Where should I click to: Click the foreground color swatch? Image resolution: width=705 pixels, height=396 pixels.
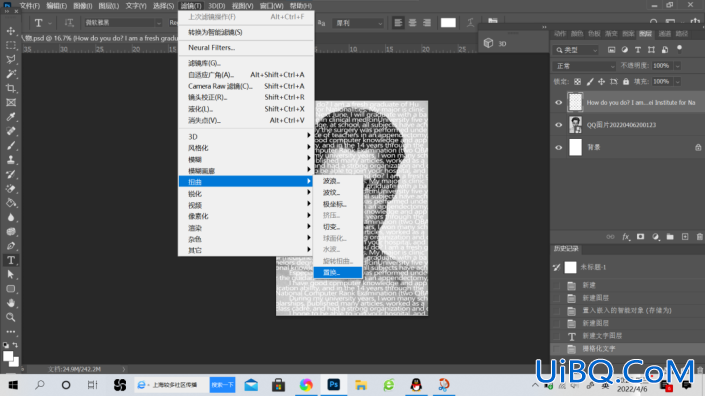click(8, 356)
